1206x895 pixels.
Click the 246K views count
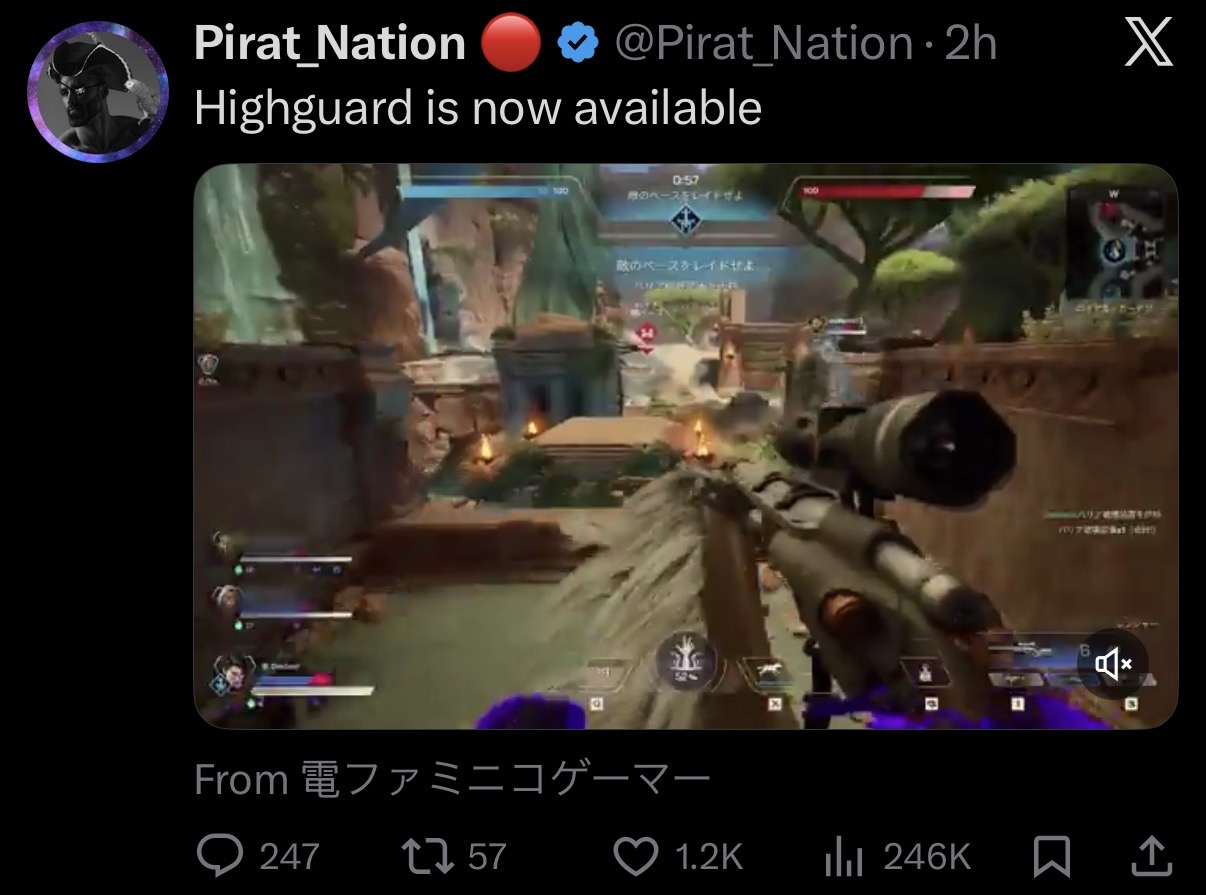(x=927, y=856)
